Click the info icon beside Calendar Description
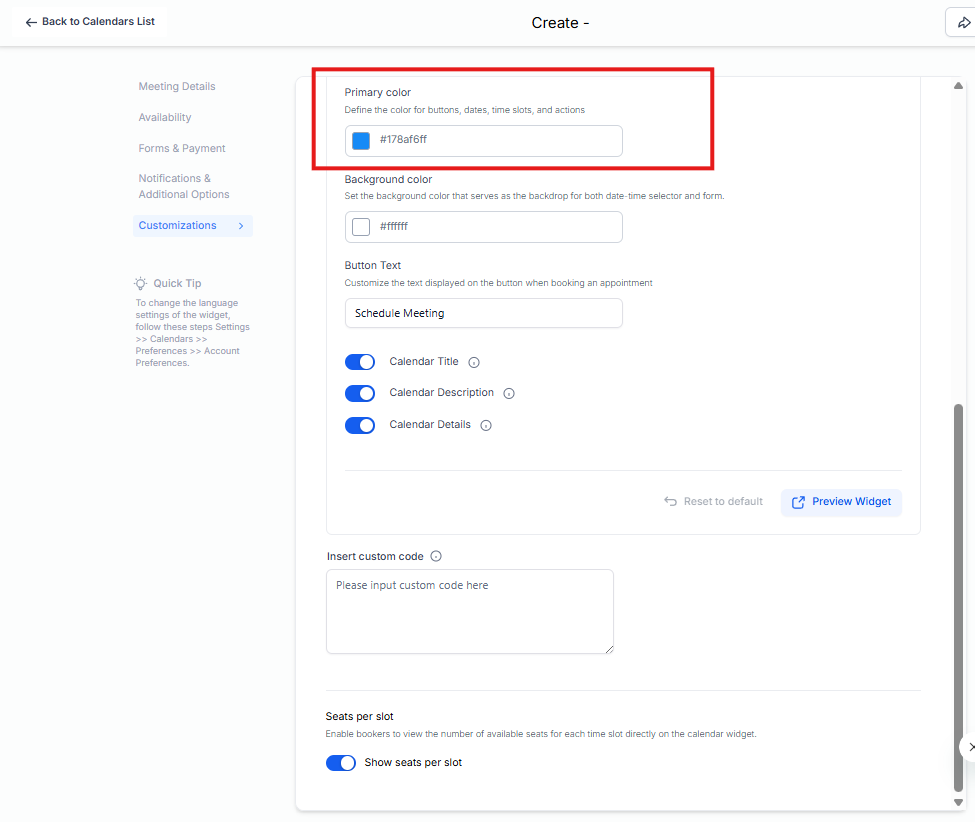Screen dimensions: 975x822 tap(509, 394)
